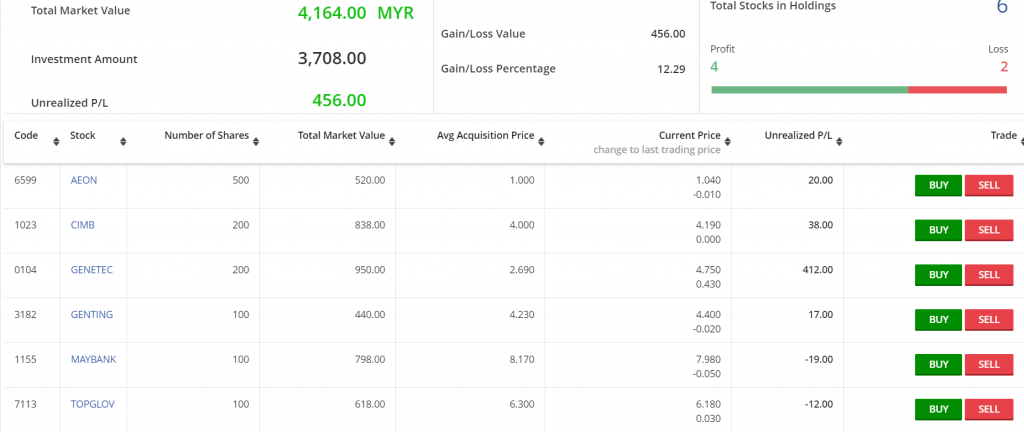Sell GENTING shares
Viewport: 1024px width, 432px height.
click(x=989, y=320)
